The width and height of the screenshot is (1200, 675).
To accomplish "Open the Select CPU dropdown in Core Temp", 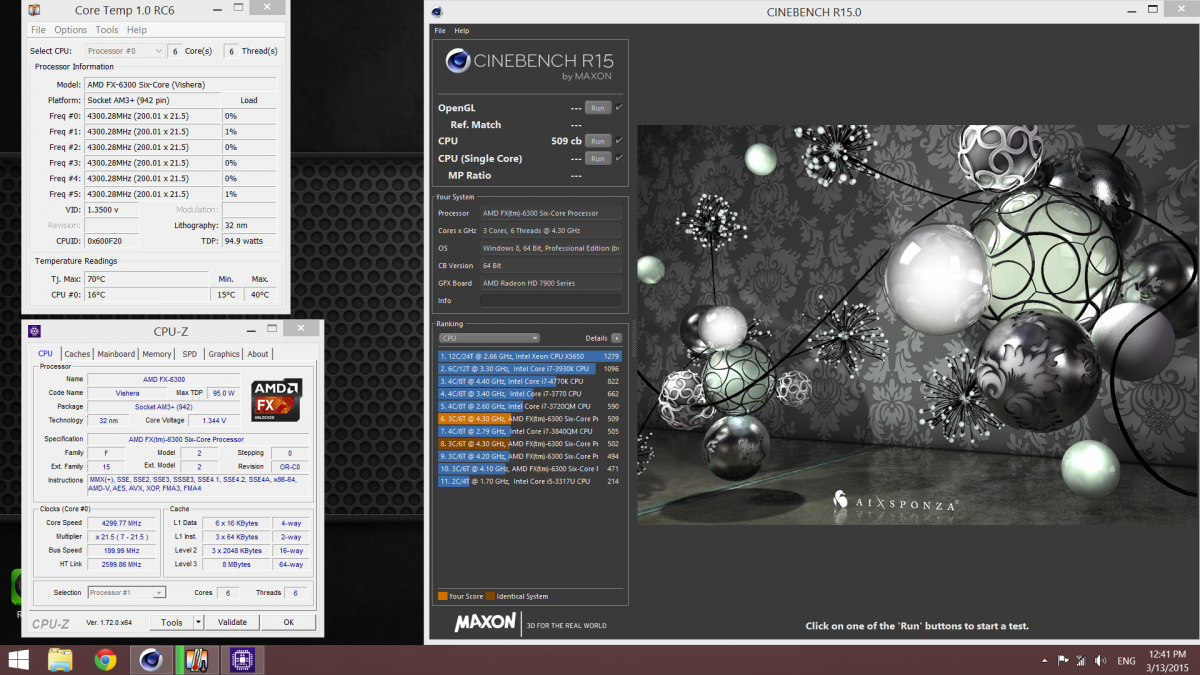I will pos(125,51).
